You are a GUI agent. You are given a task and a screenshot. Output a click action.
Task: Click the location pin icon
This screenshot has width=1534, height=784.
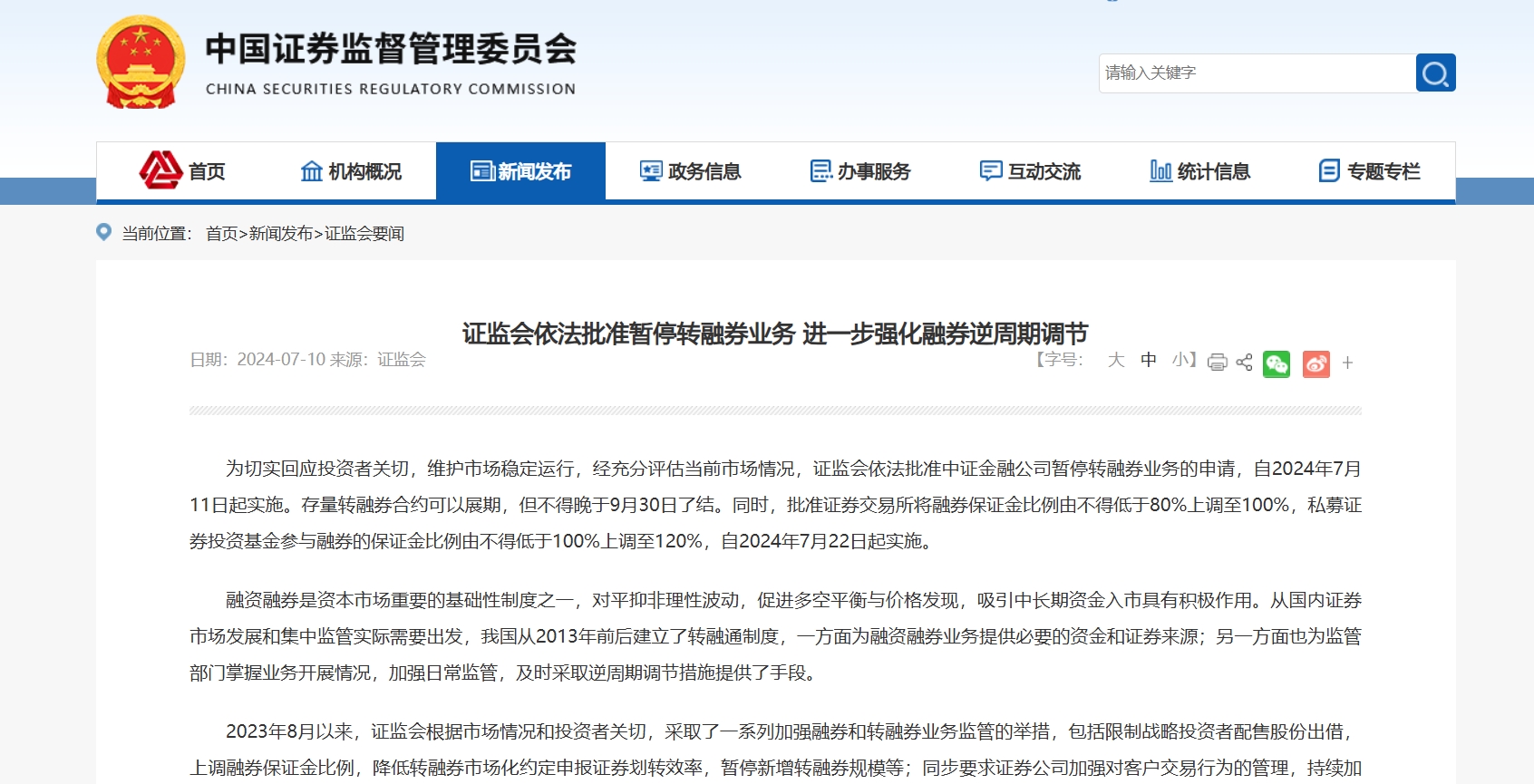pyautogui.click(x=104, y=233)
